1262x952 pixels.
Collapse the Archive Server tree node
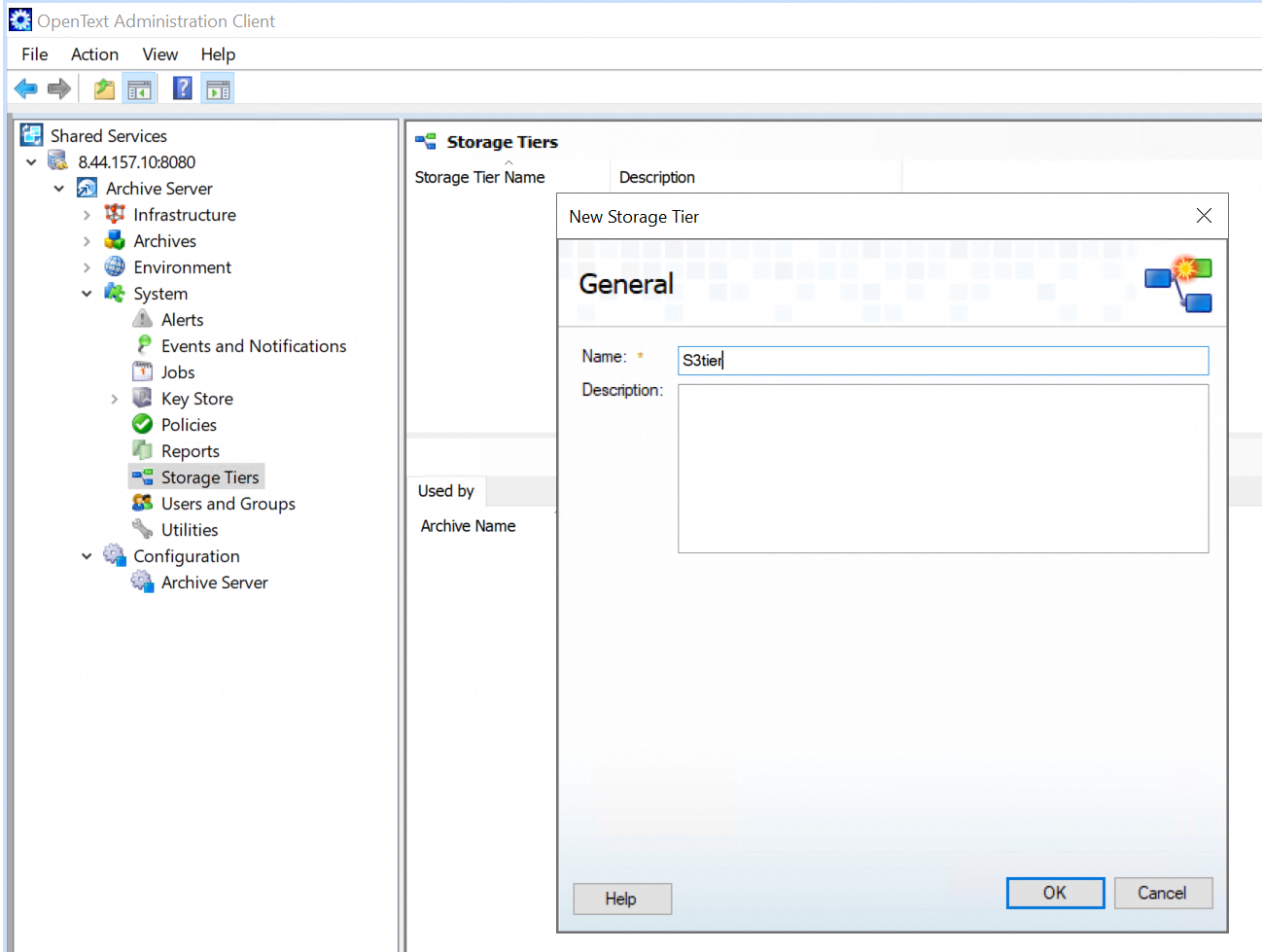59,189
